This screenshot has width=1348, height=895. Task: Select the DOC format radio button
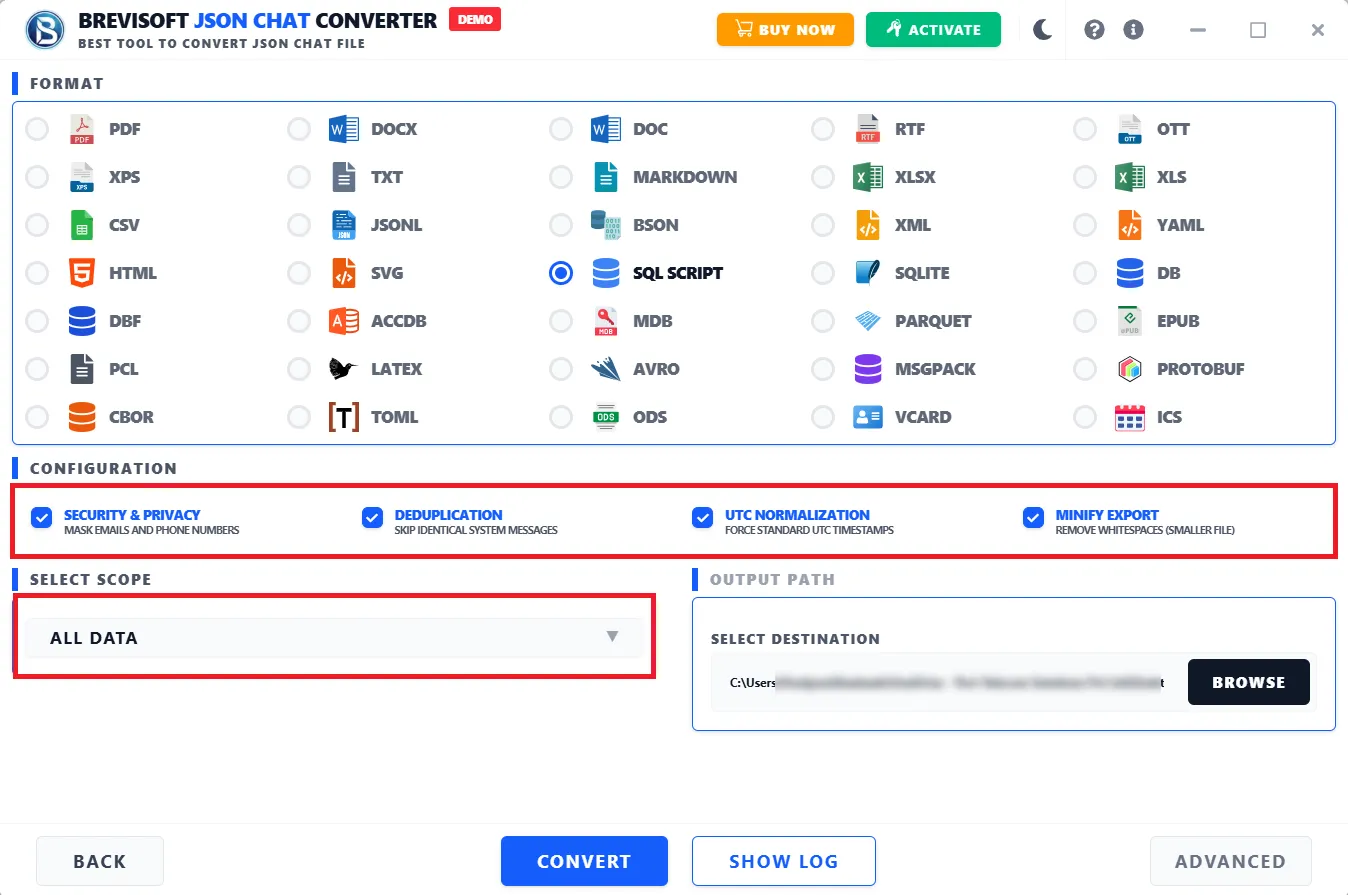click(561, 129)
